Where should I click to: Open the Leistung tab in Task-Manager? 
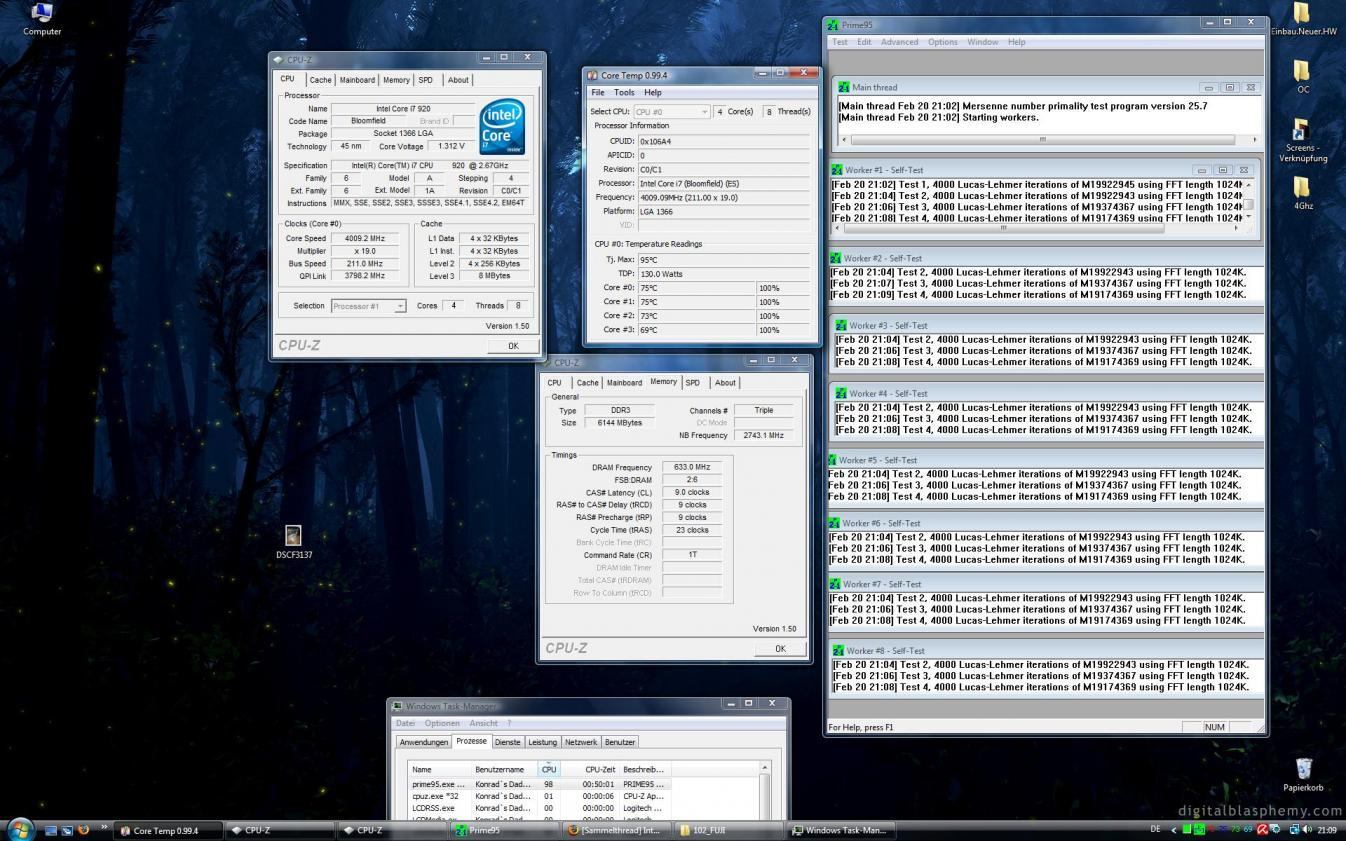tap(542, 742)
